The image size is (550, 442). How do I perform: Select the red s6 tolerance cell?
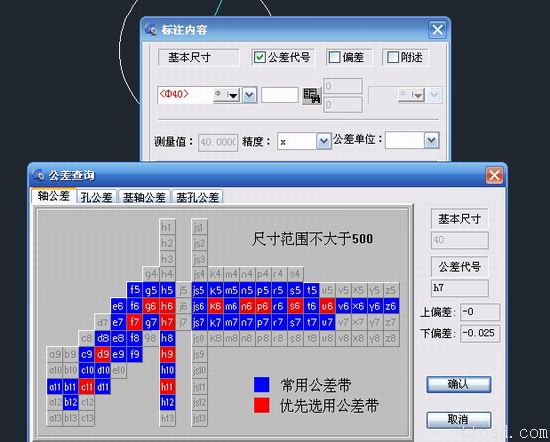(x=295, y=306)
